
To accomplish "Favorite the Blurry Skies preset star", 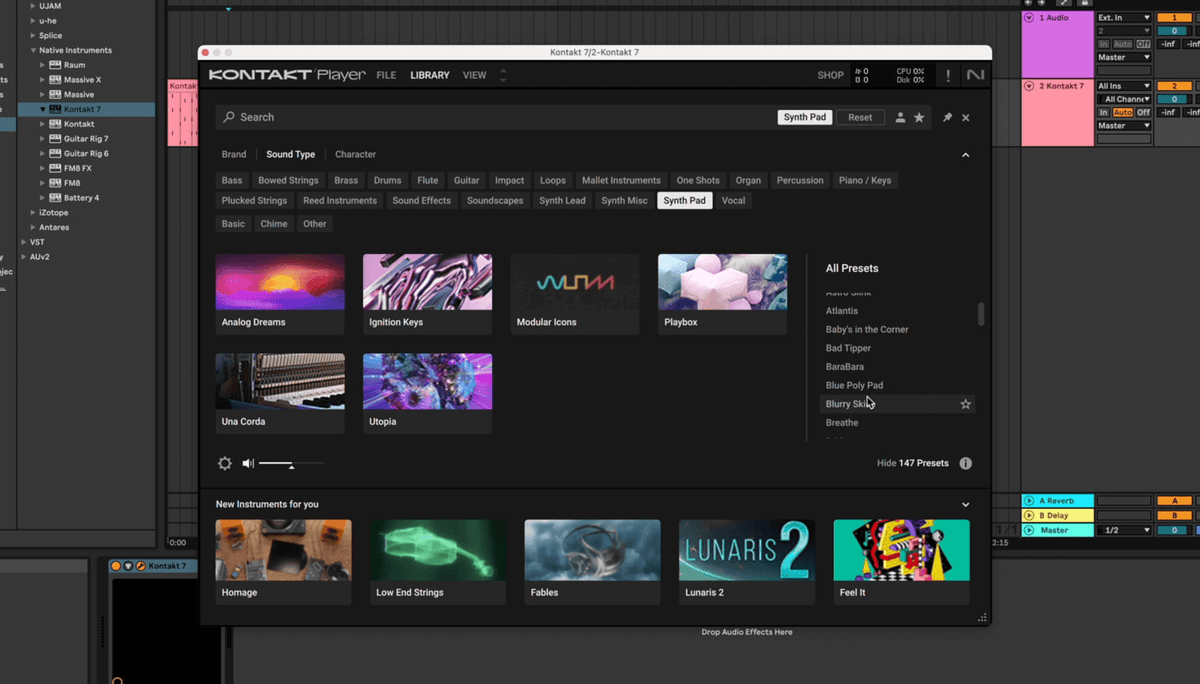I will point(966,404).
